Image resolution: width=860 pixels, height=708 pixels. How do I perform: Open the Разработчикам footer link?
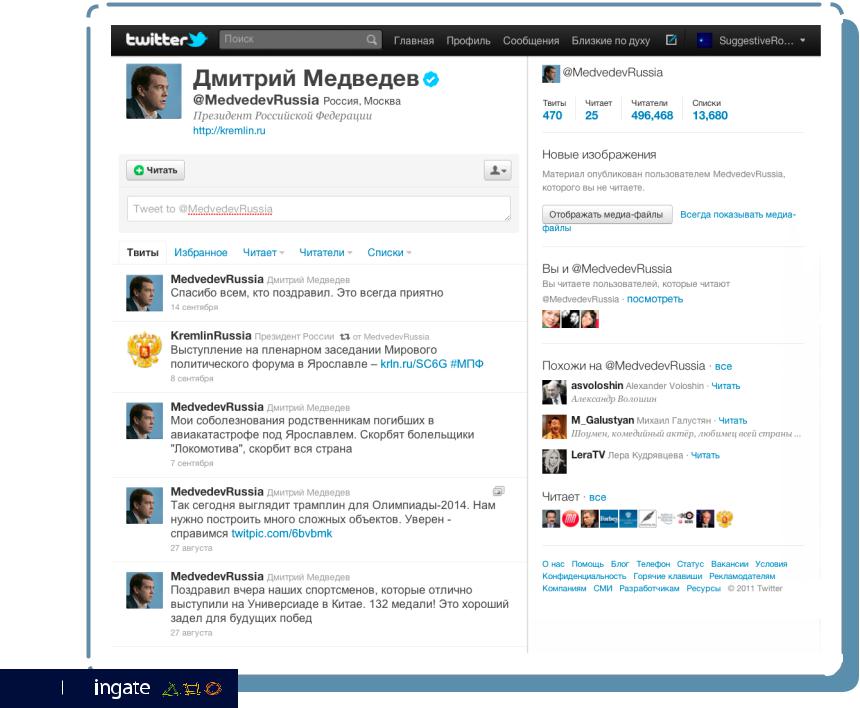[649, 588]
